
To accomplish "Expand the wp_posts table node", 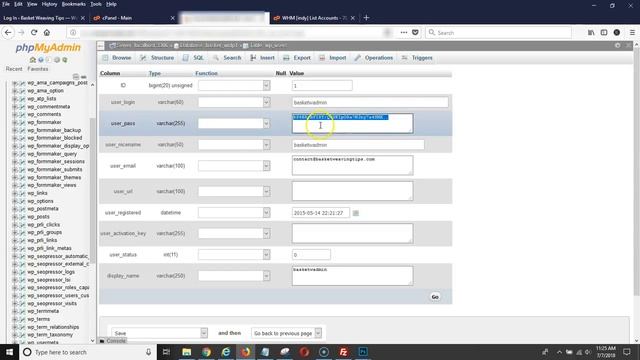I will 15,217.
